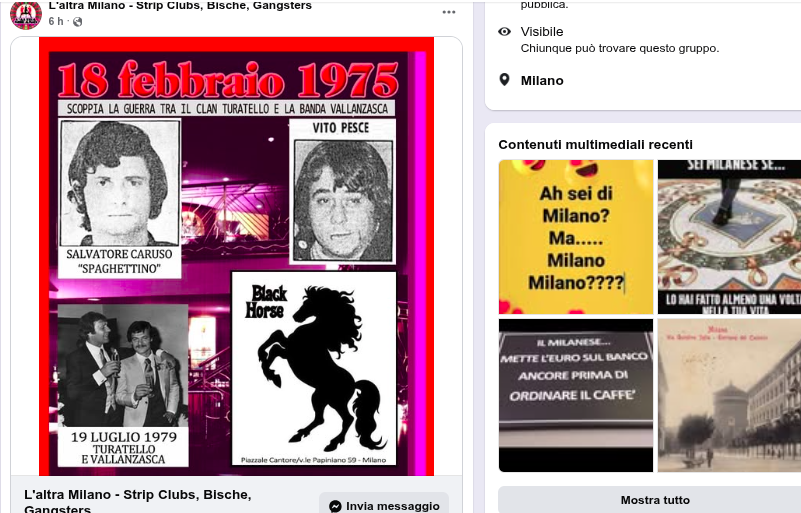Open the 'Sei milanese se...' mosaic thumbnail
This screenshot has width=801, height=513.
[729, 237]
